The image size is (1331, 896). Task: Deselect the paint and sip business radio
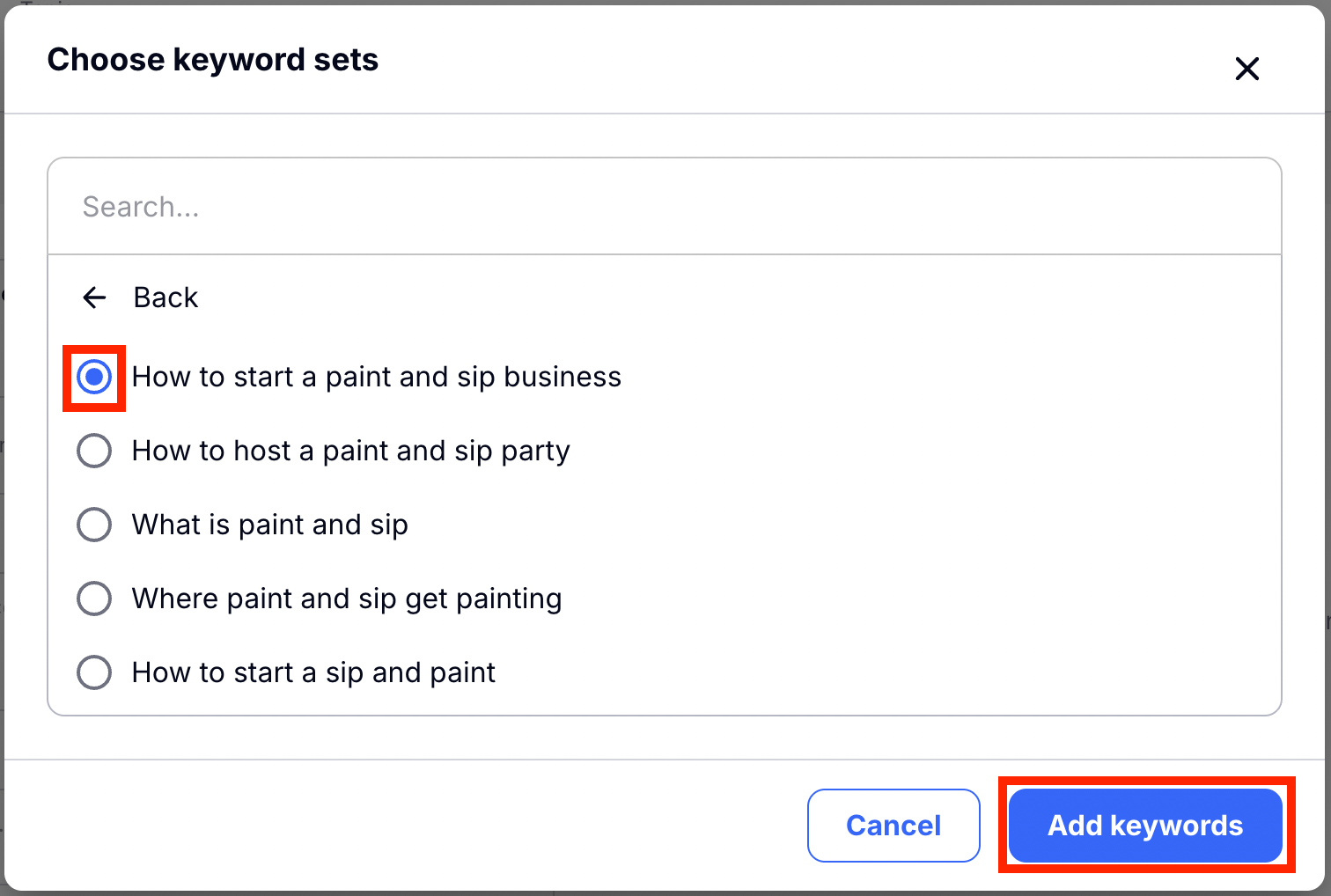click(x=94, y=378)
